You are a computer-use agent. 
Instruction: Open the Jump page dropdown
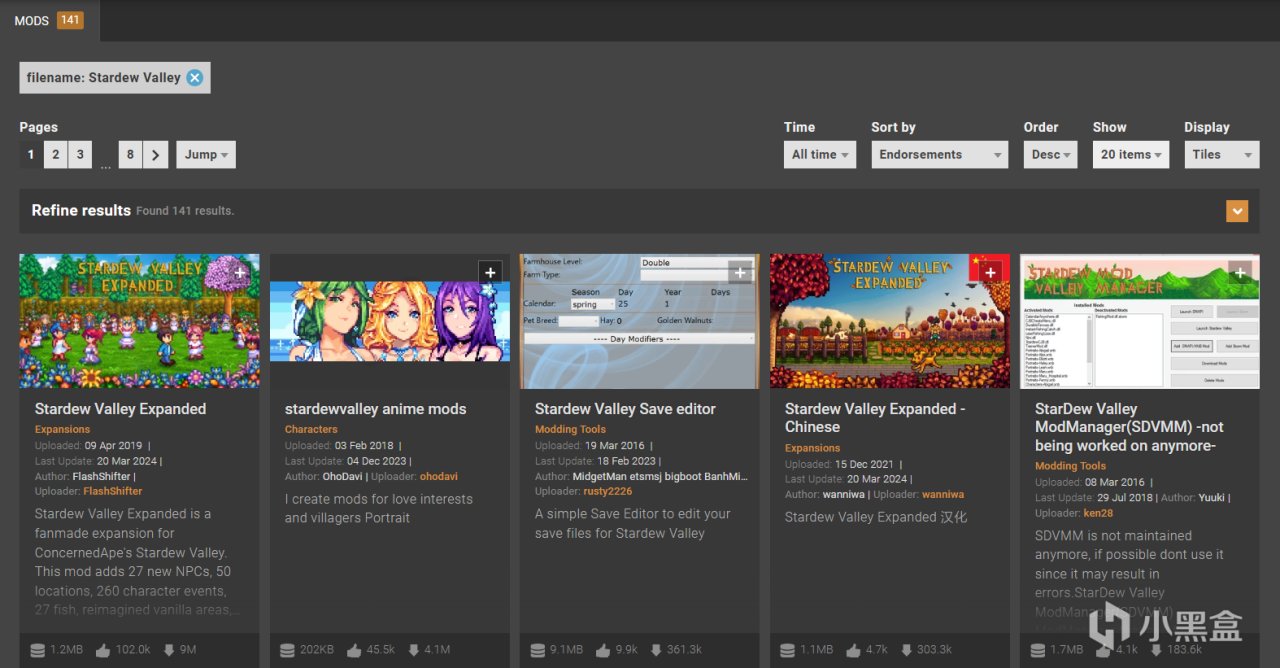pos(206,154)
